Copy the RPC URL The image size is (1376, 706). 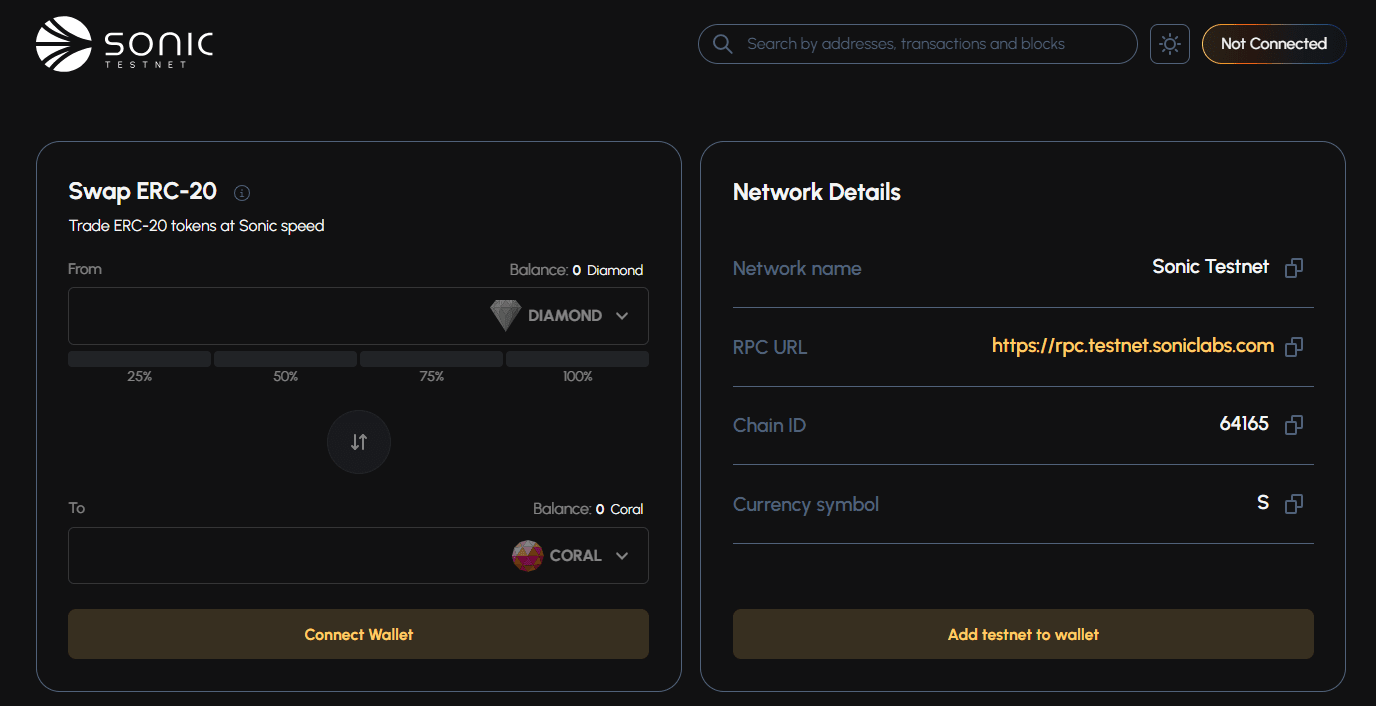pos(1293,347)
